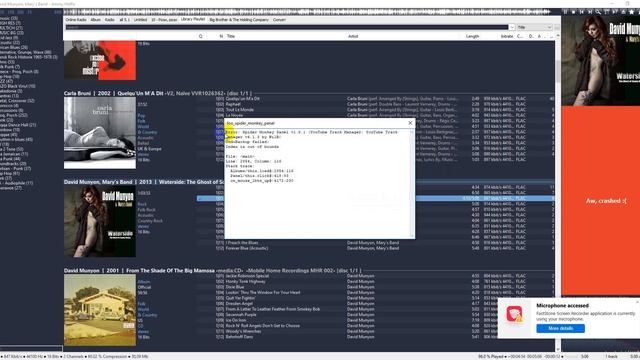Click the Big Mamosa house album cover
The height and width of the screenshot is (360, 640).
100,310
